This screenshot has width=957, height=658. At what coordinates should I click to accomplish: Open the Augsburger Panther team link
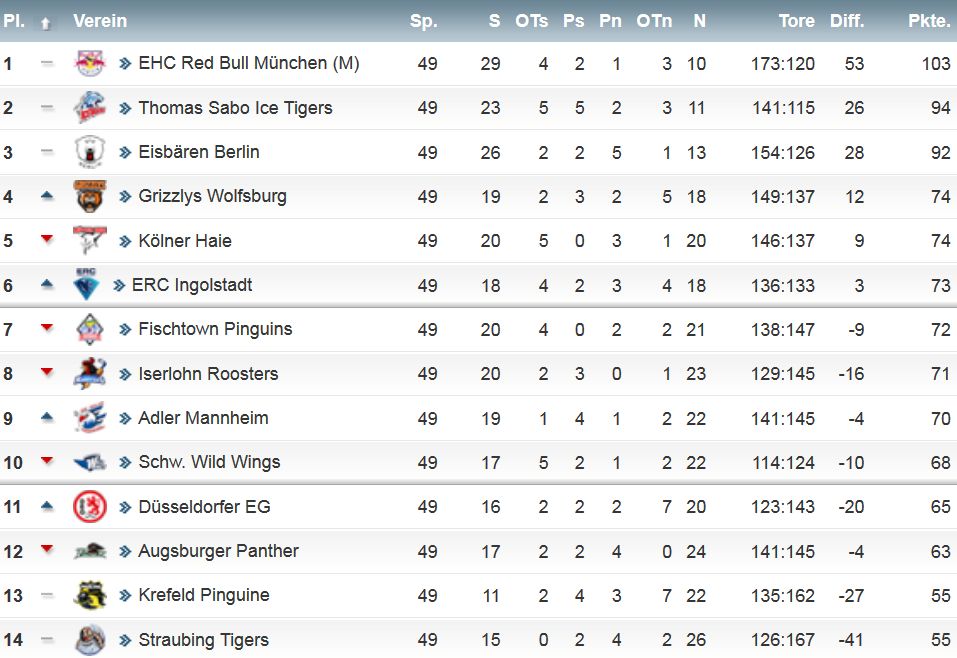[218, 551]
